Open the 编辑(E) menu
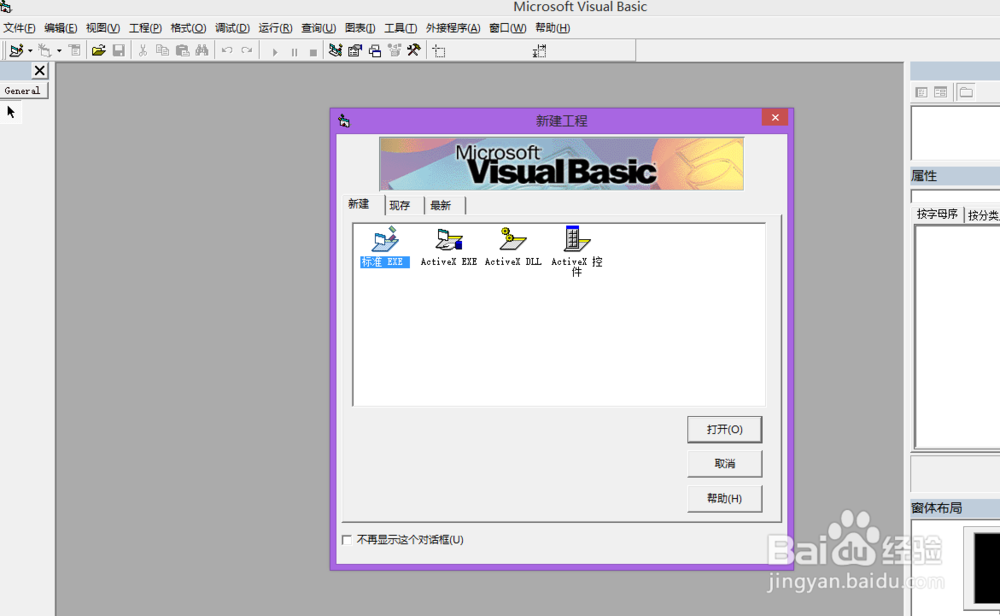 pyautogui.click(x=61, y=28)
